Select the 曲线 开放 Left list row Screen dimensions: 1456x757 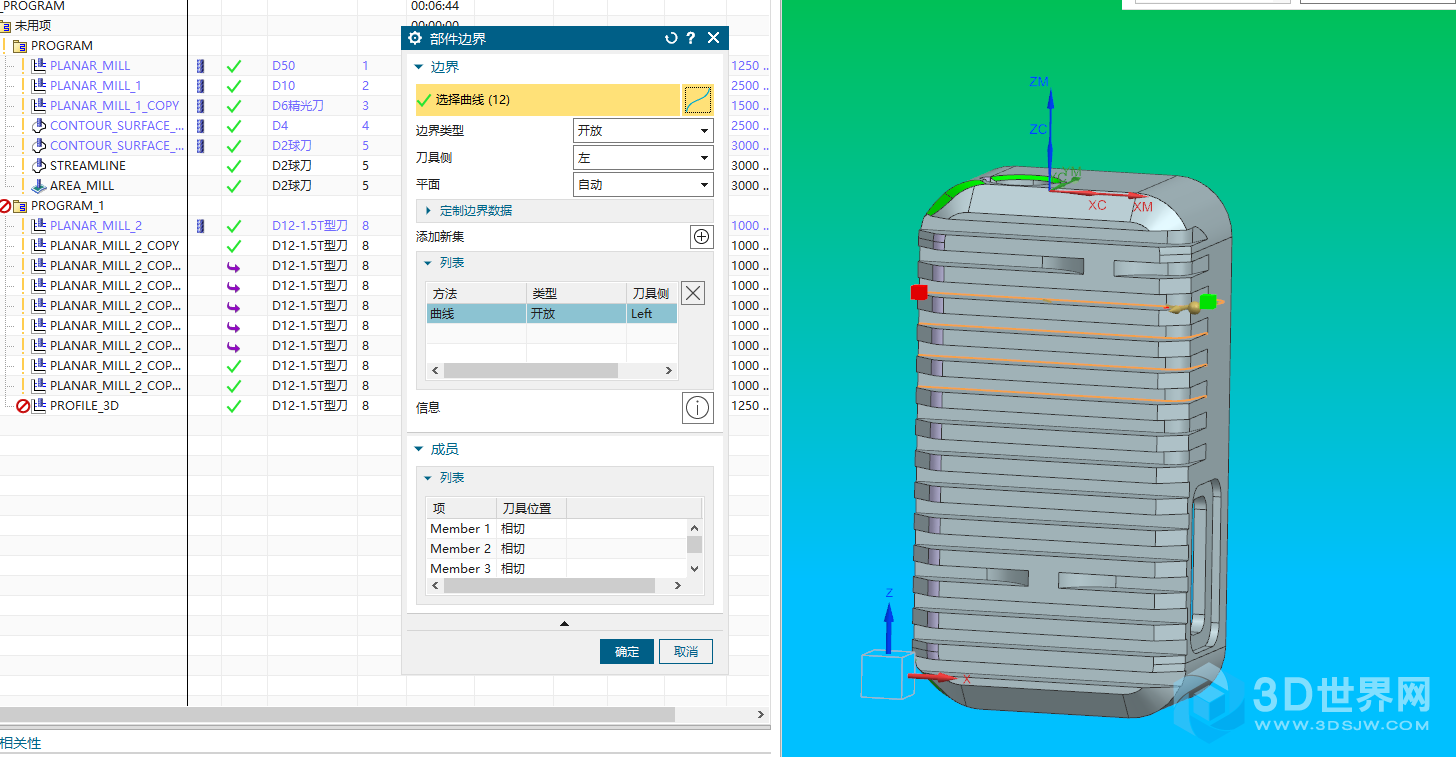[x=552, y=313]
